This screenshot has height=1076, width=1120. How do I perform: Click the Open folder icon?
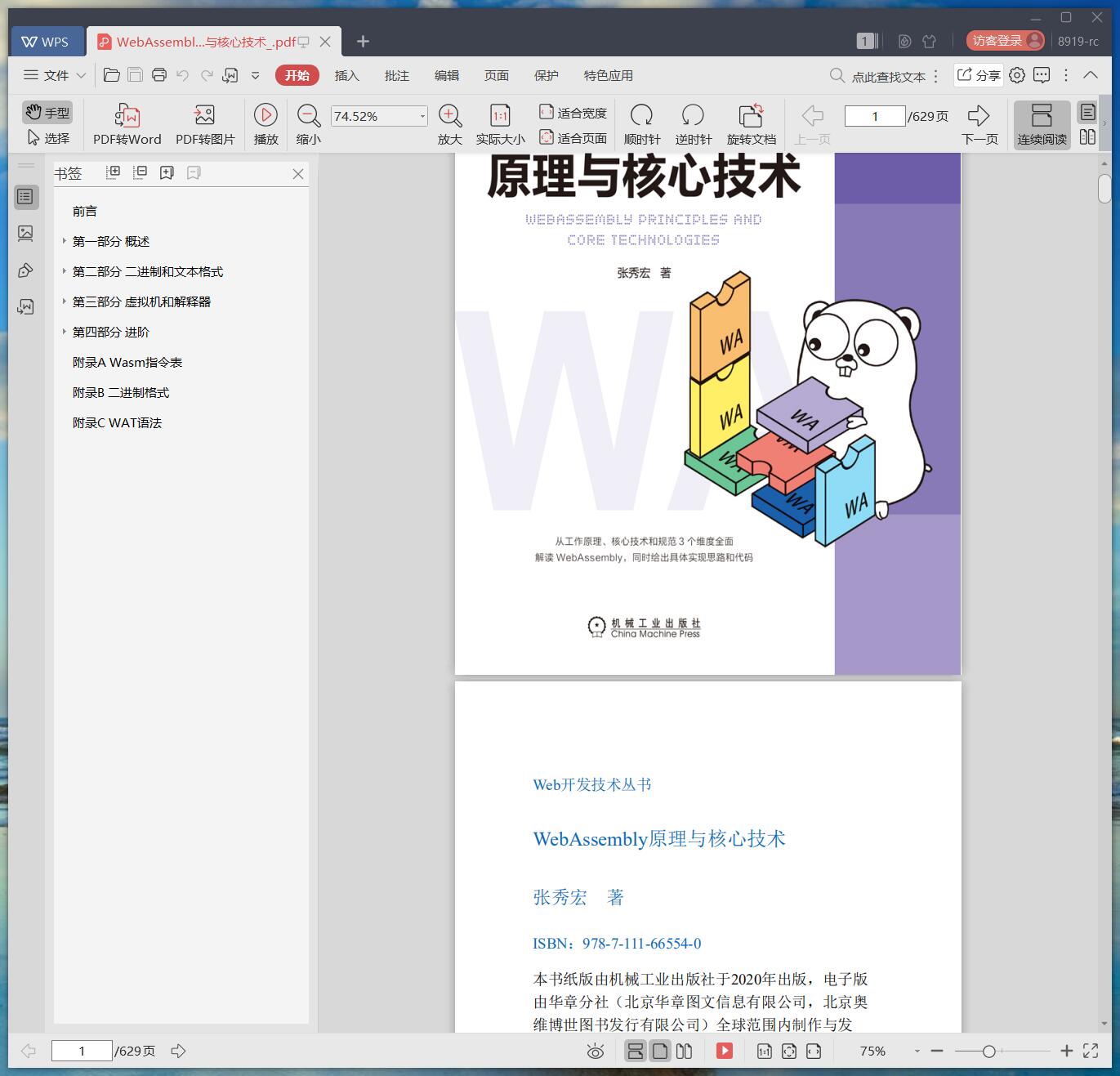pos(112,75)
